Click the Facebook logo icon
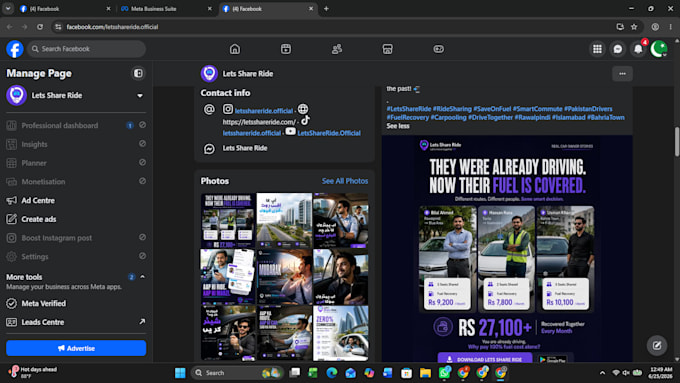Screen dimensions: 680x383 click(15, 49)
